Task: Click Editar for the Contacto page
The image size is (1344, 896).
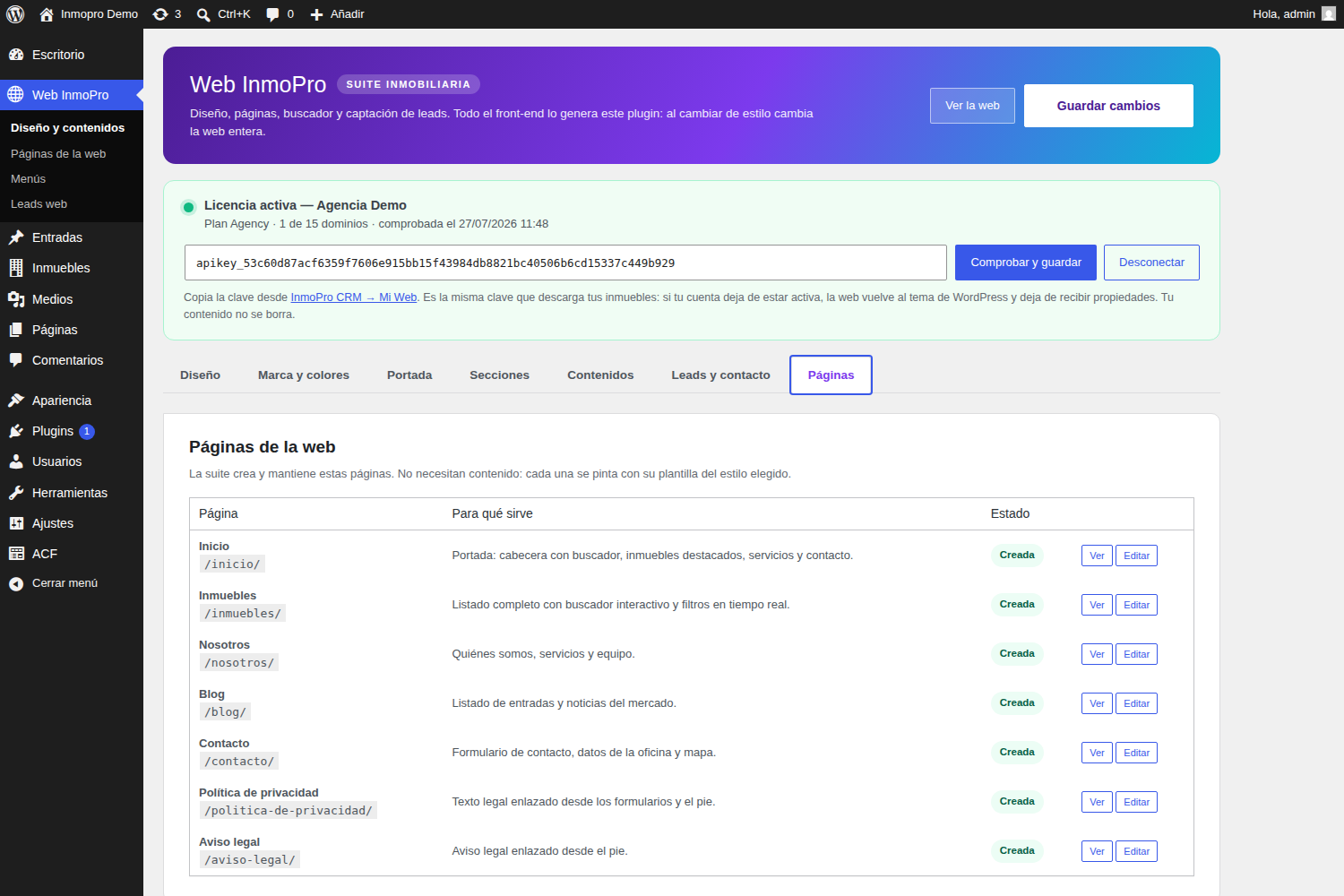Action: (1136, 753)
